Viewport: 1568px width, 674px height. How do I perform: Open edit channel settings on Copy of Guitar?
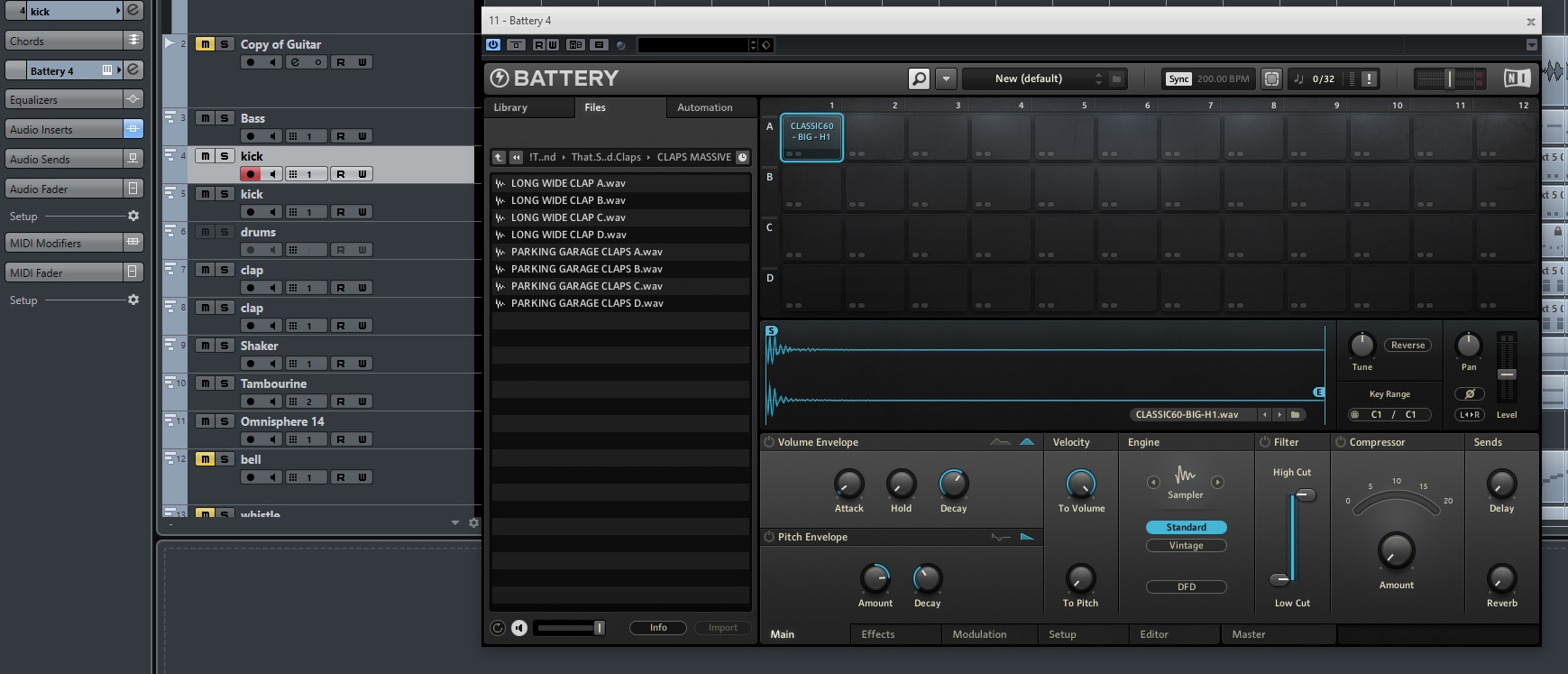coord(295,62)
